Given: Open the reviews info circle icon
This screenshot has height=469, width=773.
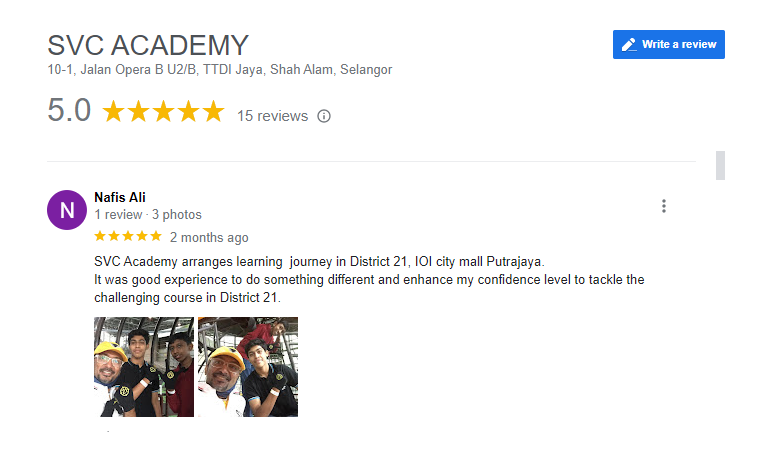Looking at the screenshot, I should (x=324, y=116).
